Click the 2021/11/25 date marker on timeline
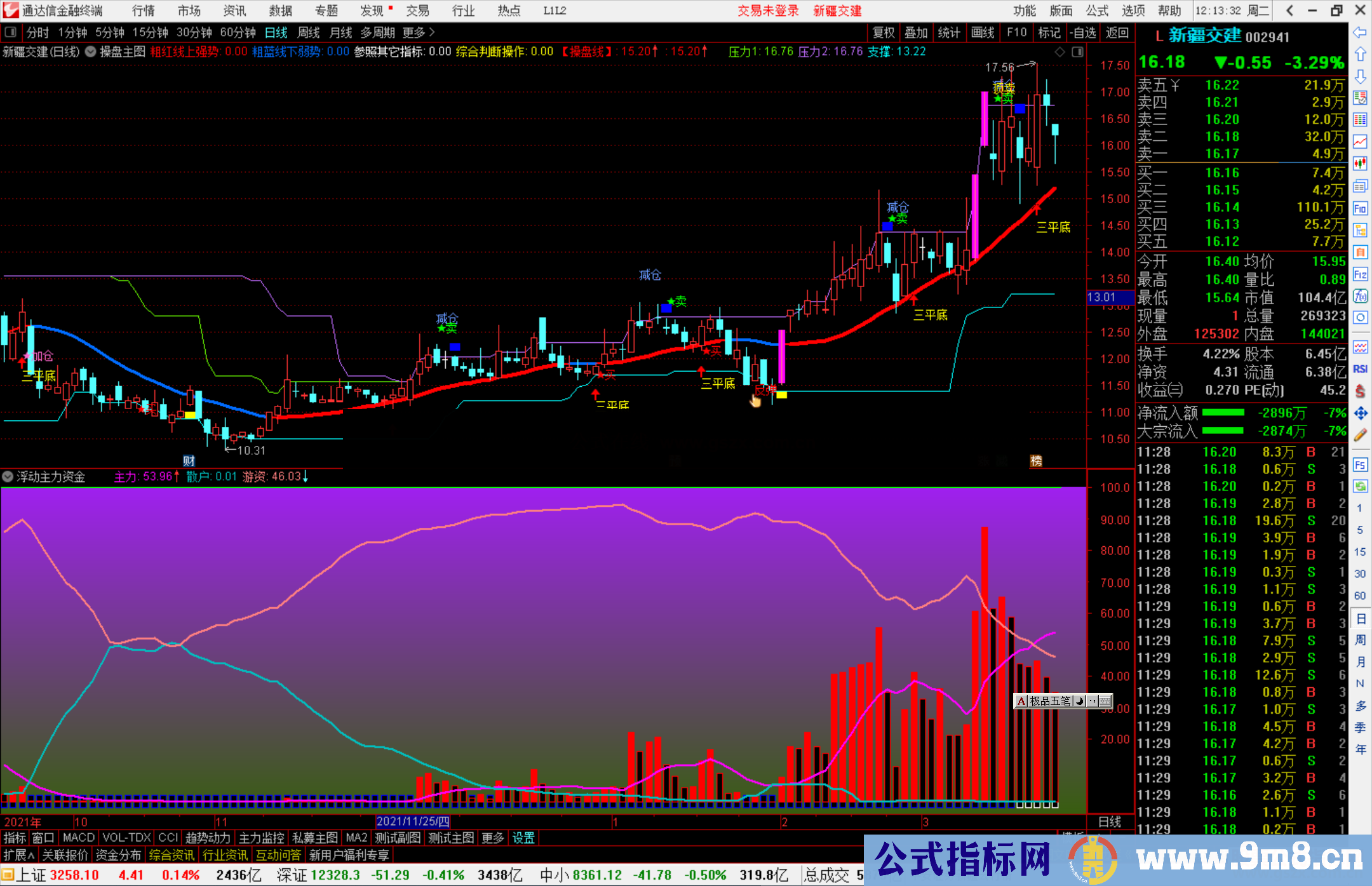The image size is (1372, 886). click(412, 822)
